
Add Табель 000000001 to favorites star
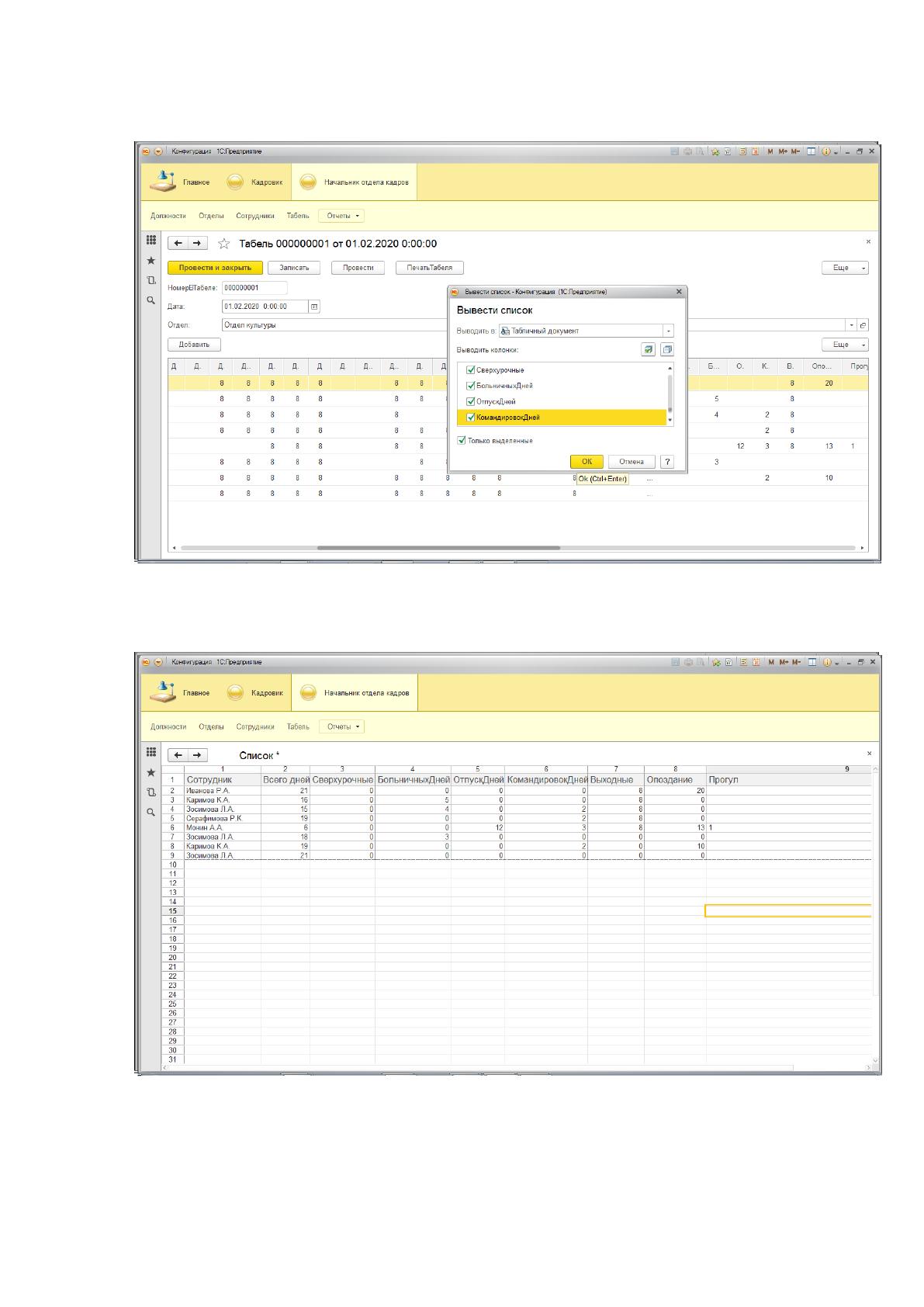(224, 244)
